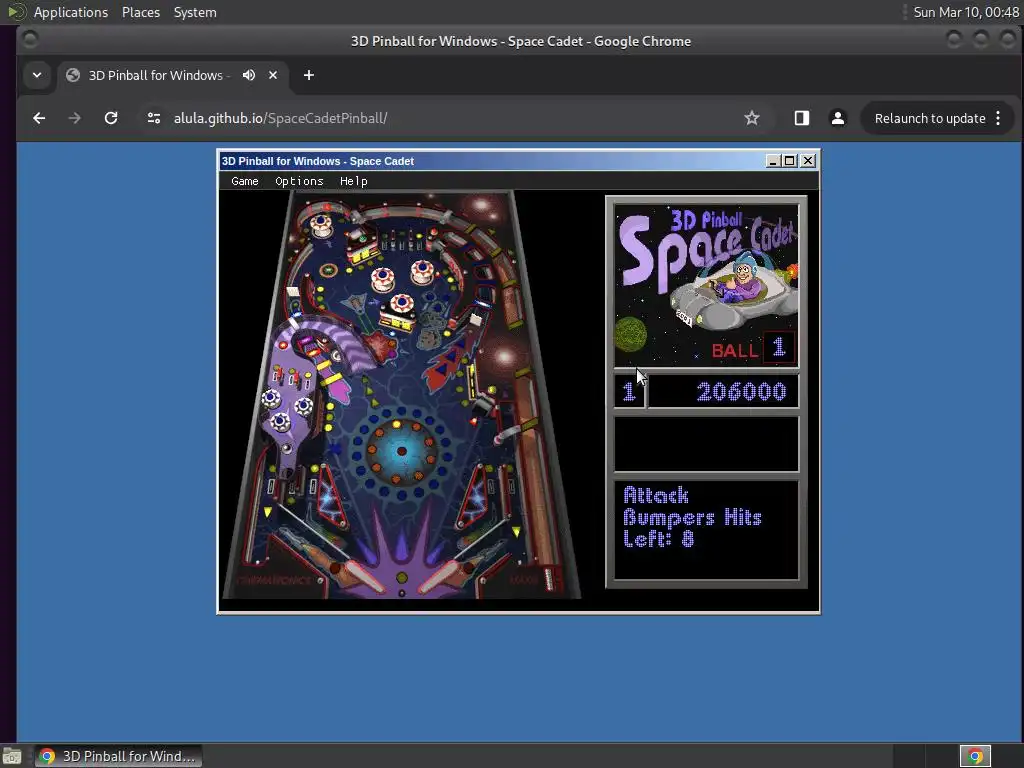Mute the tab audio speaker icon
1024x768 pixels.
[x=249, y=75]
